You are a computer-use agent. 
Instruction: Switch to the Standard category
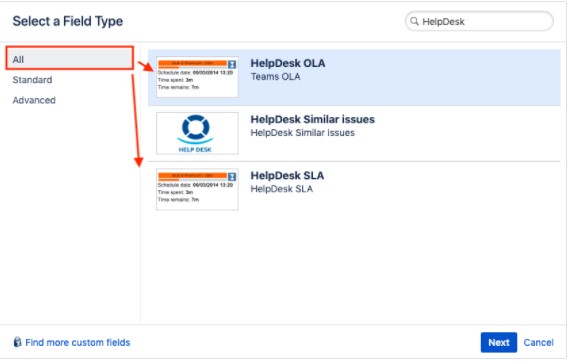click(32, 80)
